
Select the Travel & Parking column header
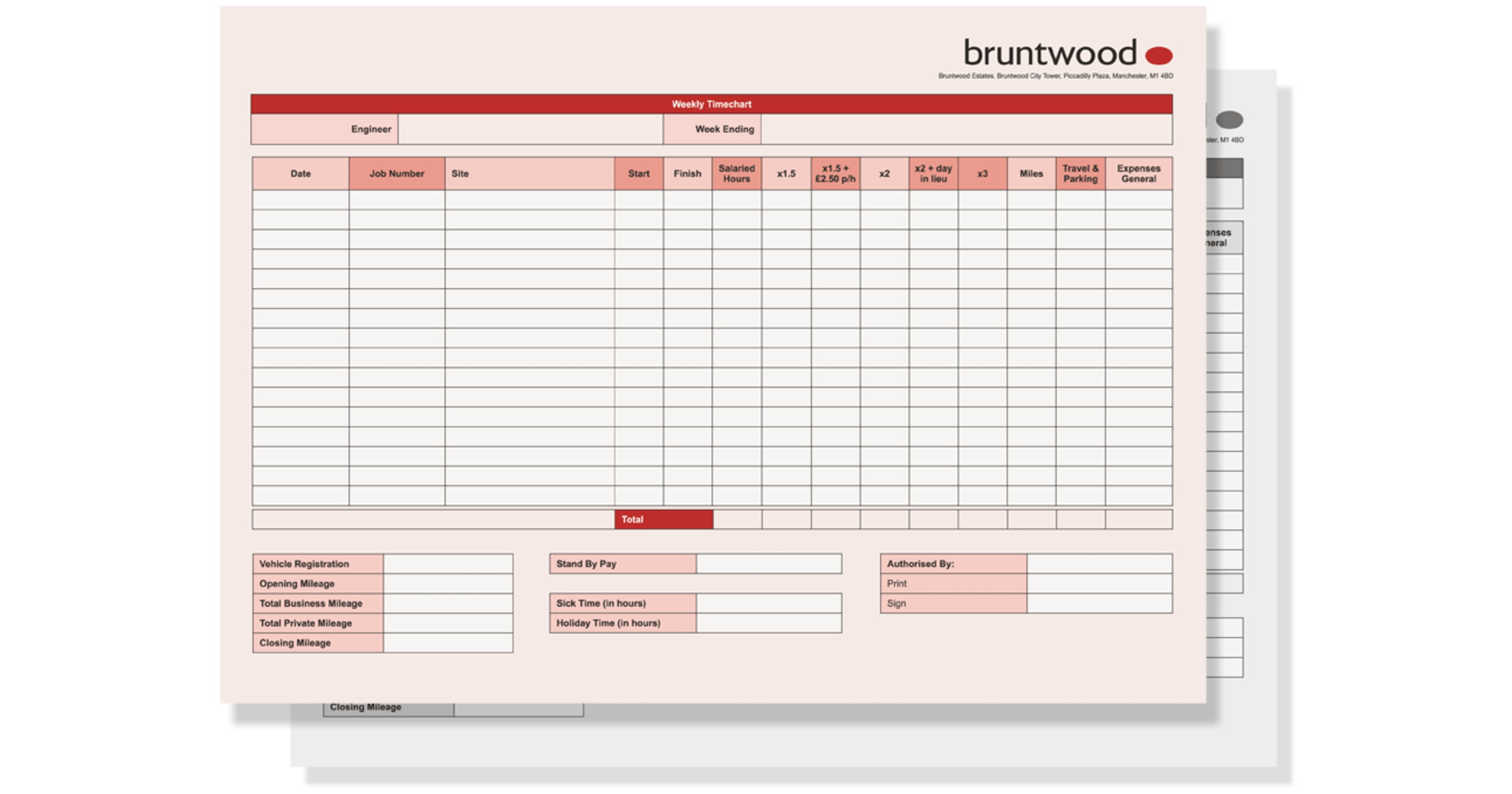click(1080, 173)
